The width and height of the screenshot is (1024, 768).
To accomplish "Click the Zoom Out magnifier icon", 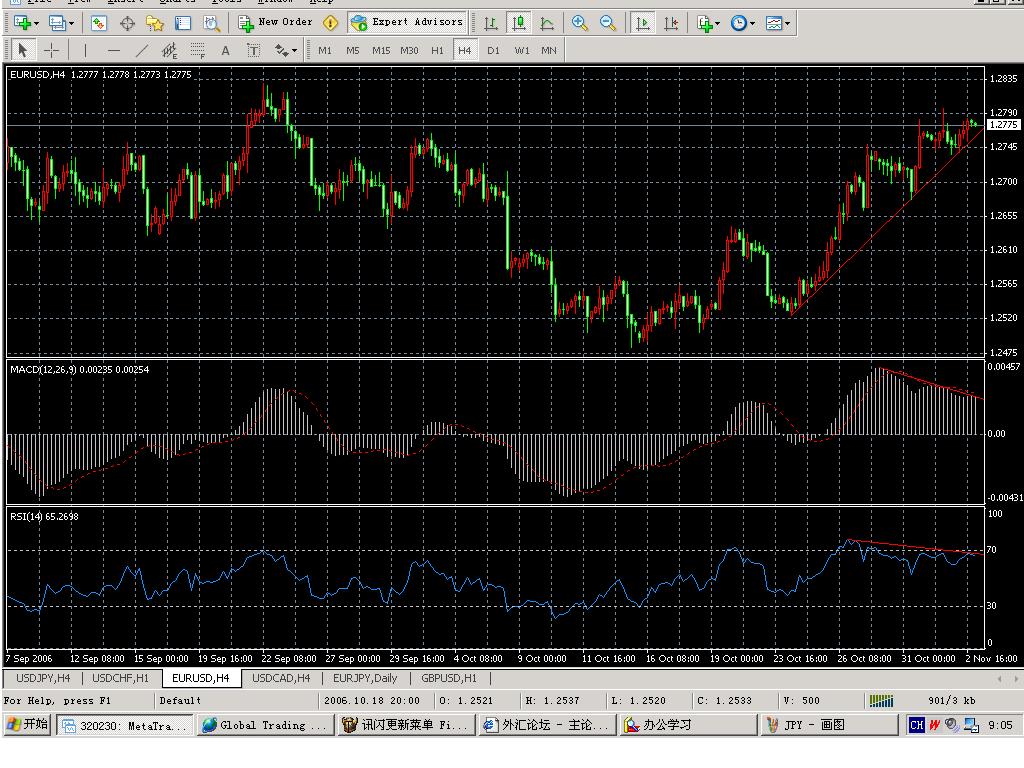I will pyautogui.click(x=607, y=23).
